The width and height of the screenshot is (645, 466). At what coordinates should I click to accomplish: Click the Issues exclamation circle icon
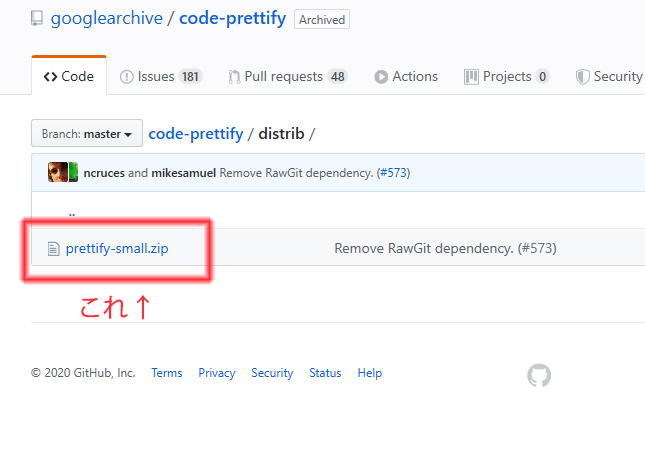click(x=127, y=77)
